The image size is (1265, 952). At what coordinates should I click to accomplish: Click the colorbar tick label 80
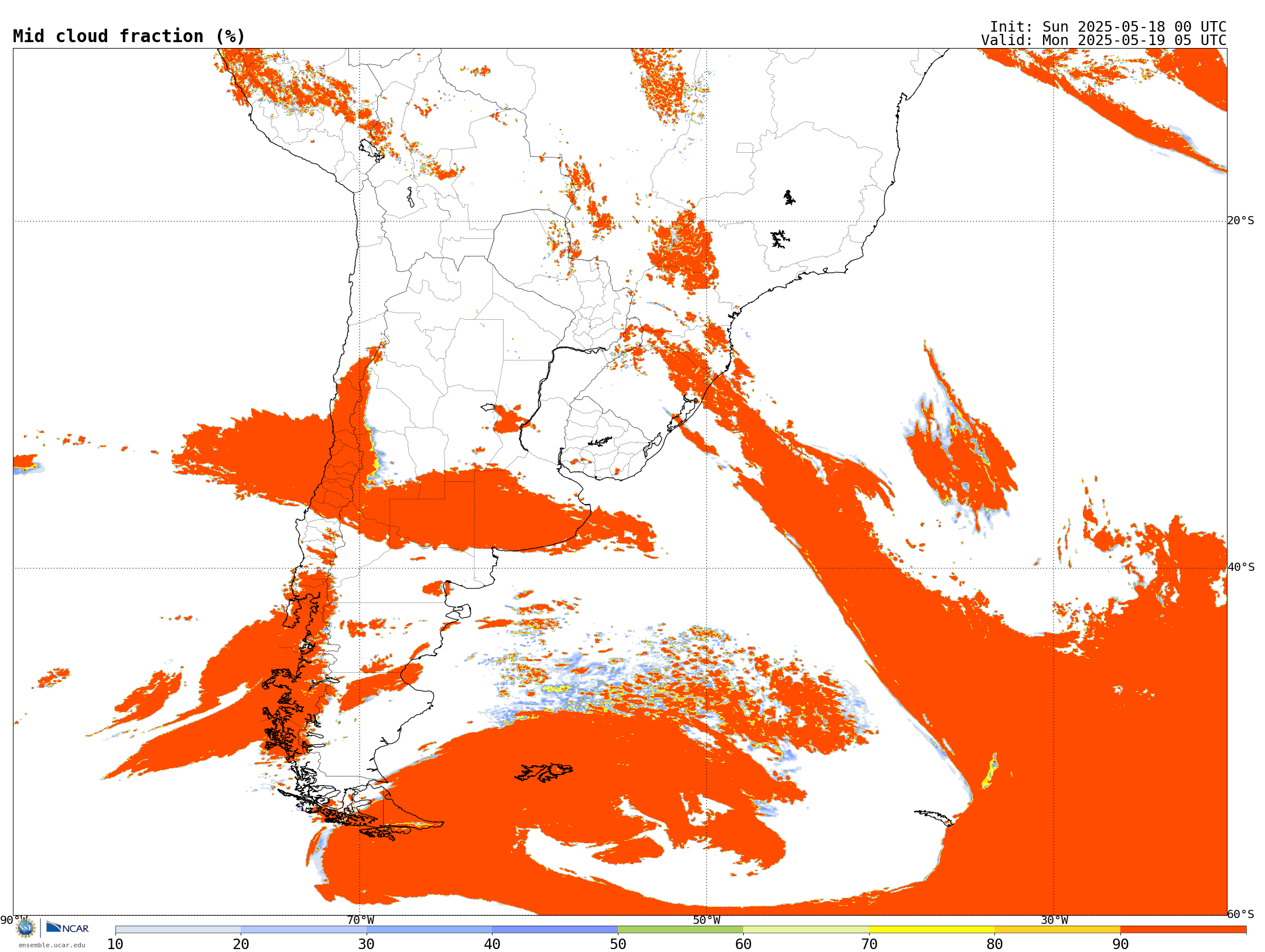point(994,944)
